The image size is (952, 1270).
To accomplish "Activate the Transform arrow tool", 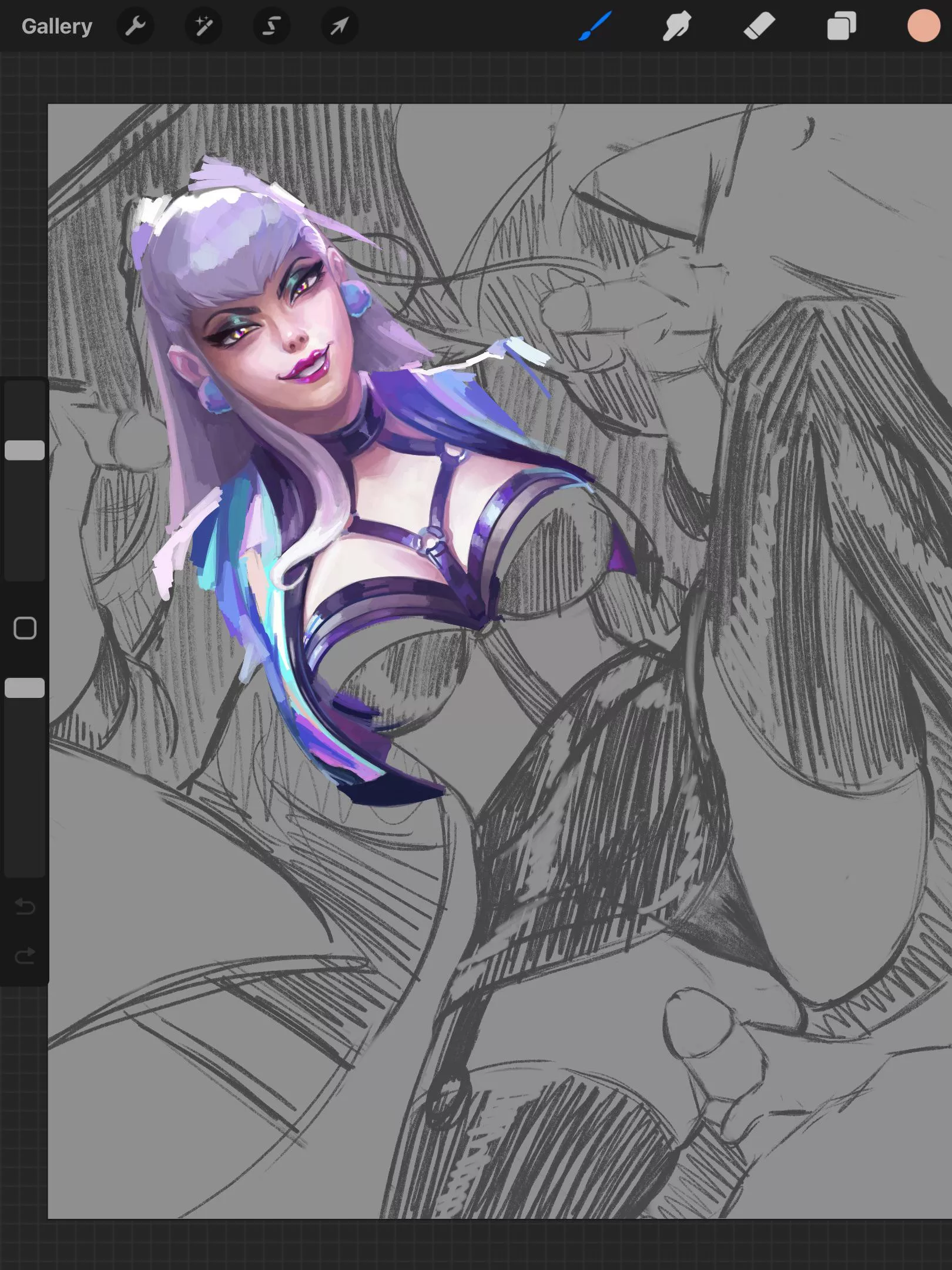I will point(338,26).
